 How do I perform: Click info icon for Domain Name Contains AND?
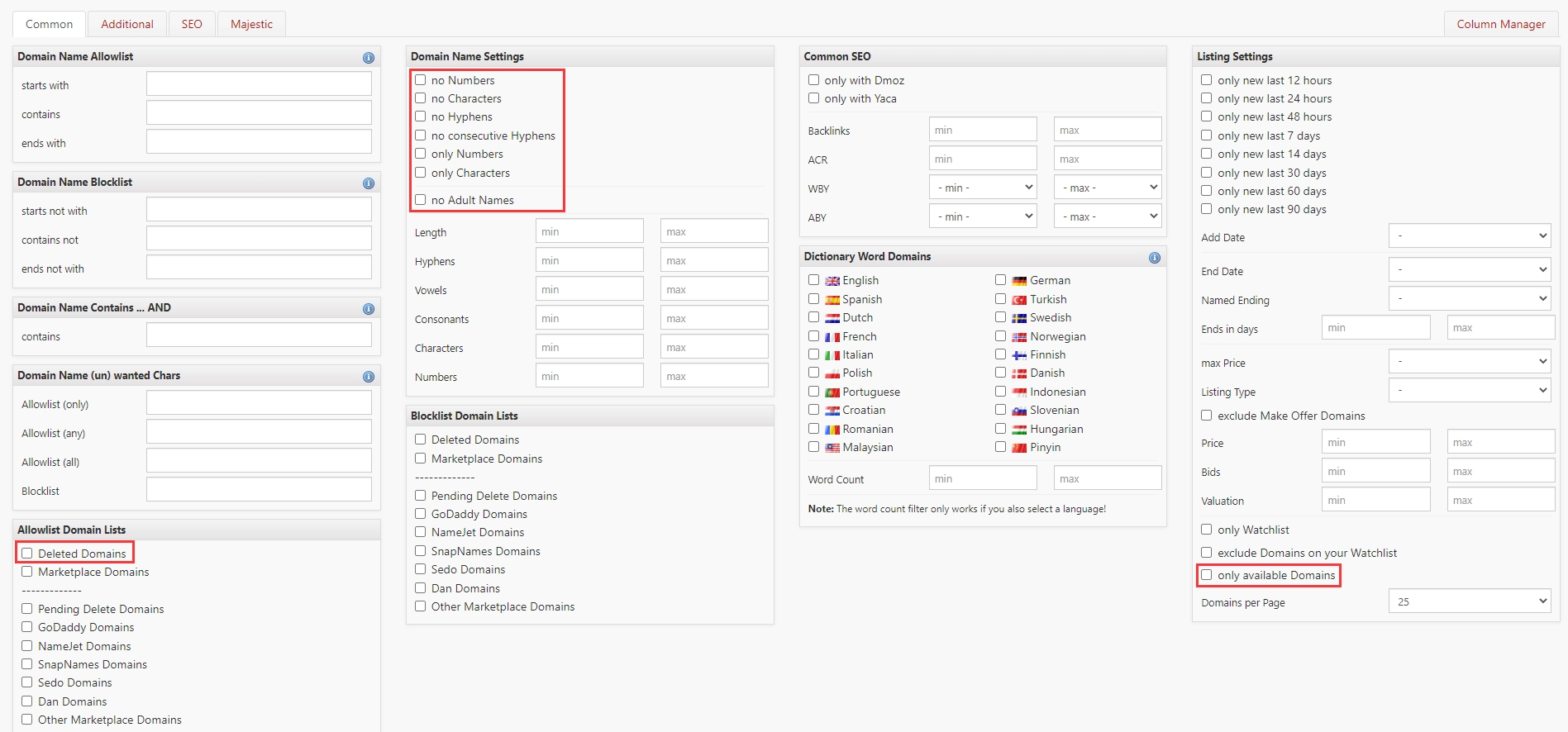click(x=369, y=309)
